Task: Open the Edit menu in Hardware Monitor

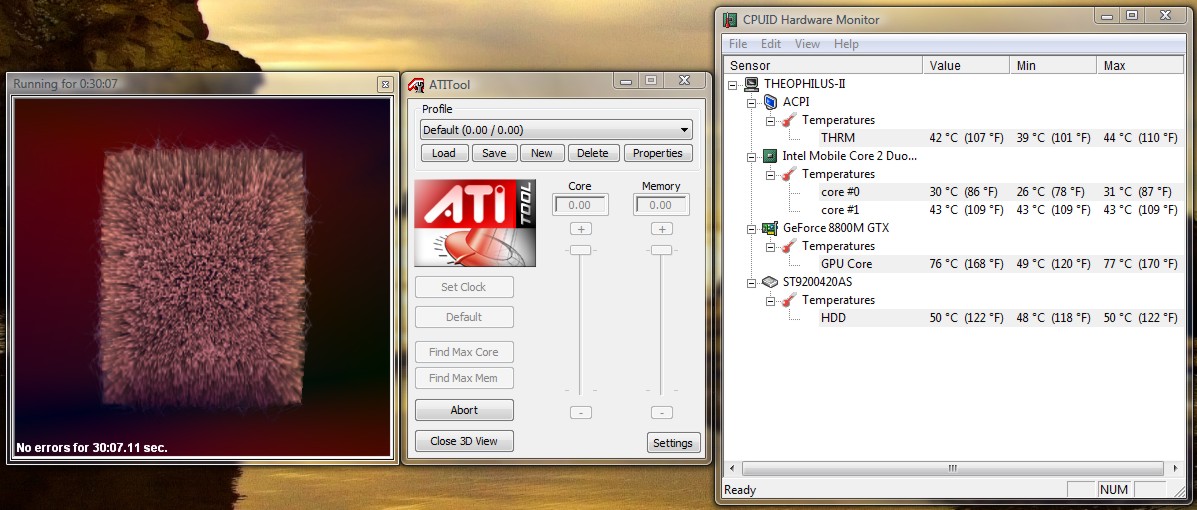Action: (x=770, y=44)
